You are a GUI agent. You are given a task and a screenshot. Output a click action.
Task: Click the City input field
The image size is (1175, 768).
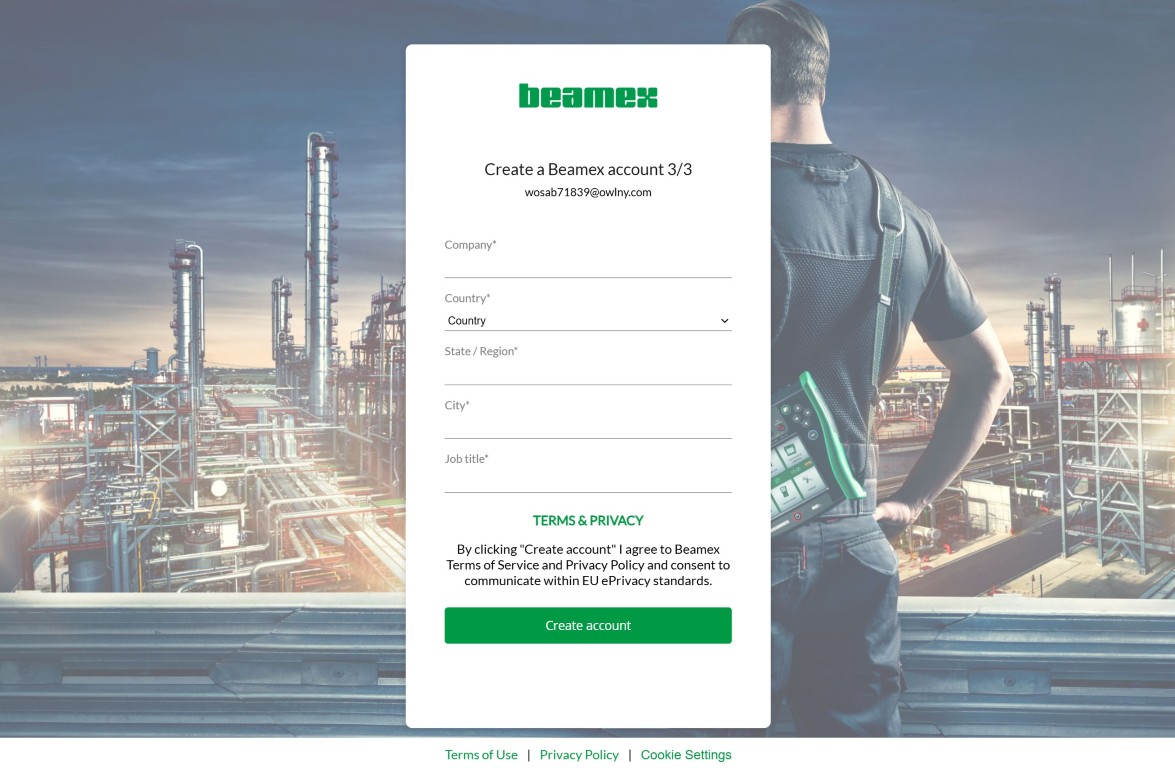[588, 427]
